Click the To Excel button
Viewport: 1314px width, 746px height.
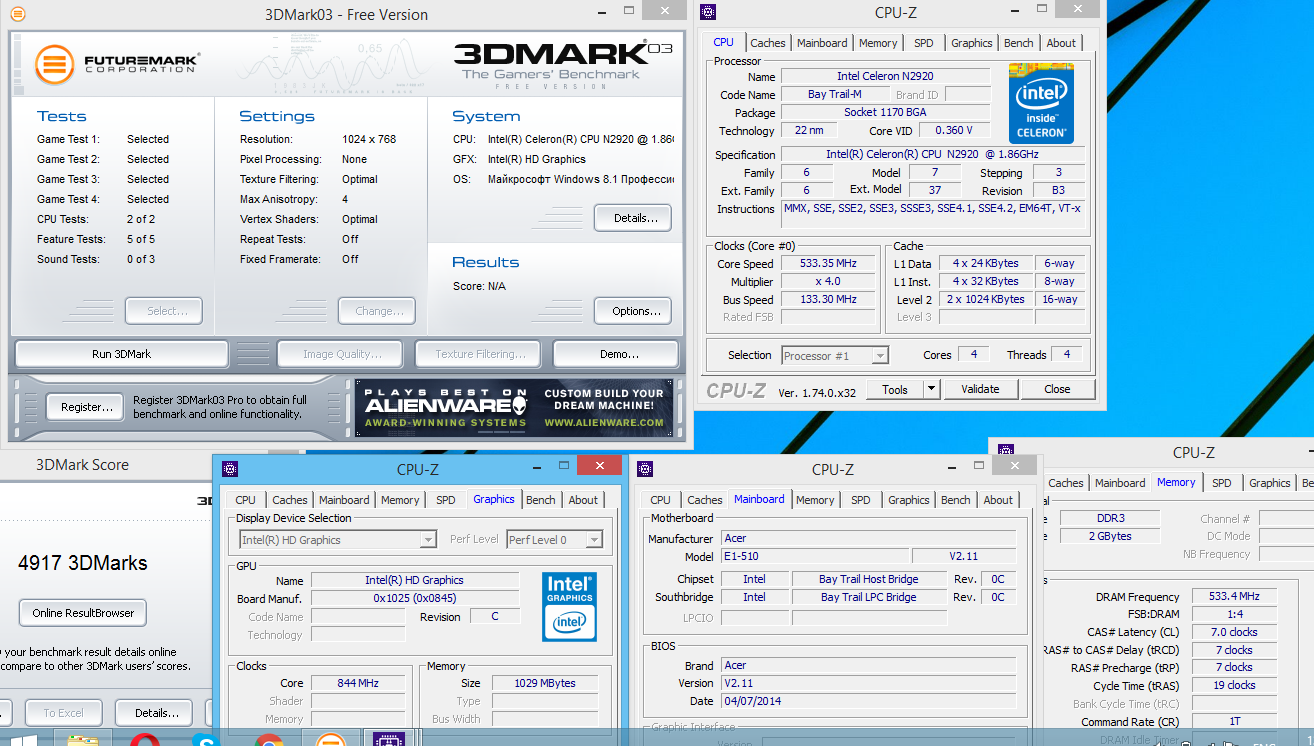pyautogui.click(x=63, y=713)
